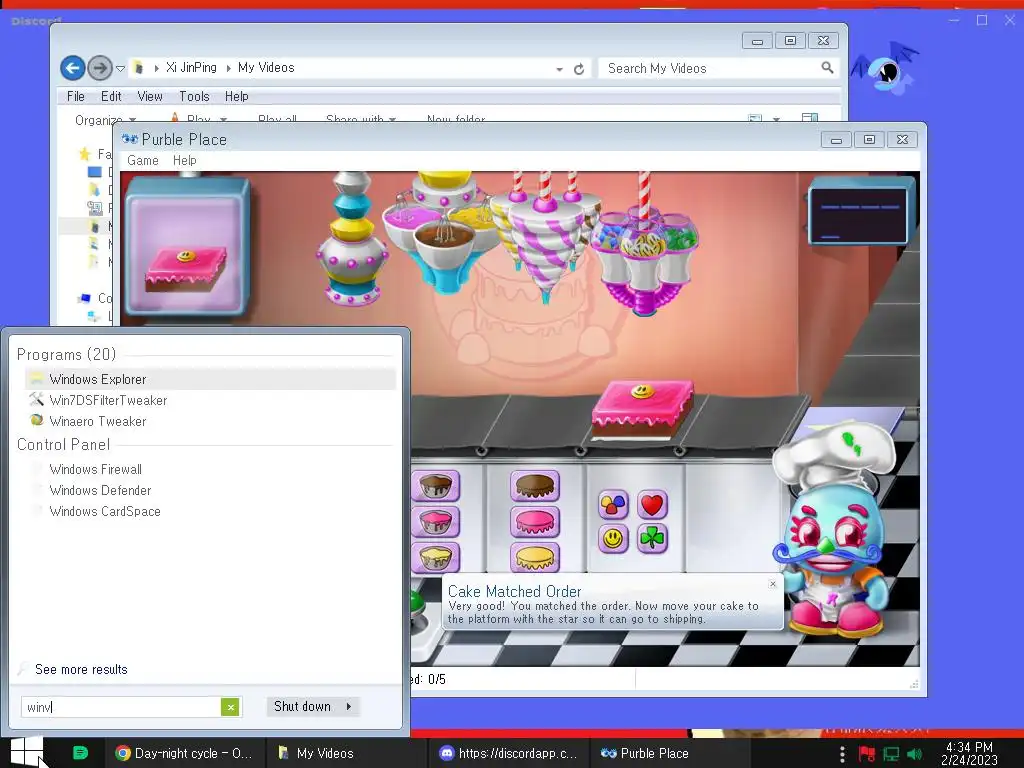Open the Organize dropdown
The width and height of the screenshot is (1024, 768).
pos(105,120)
